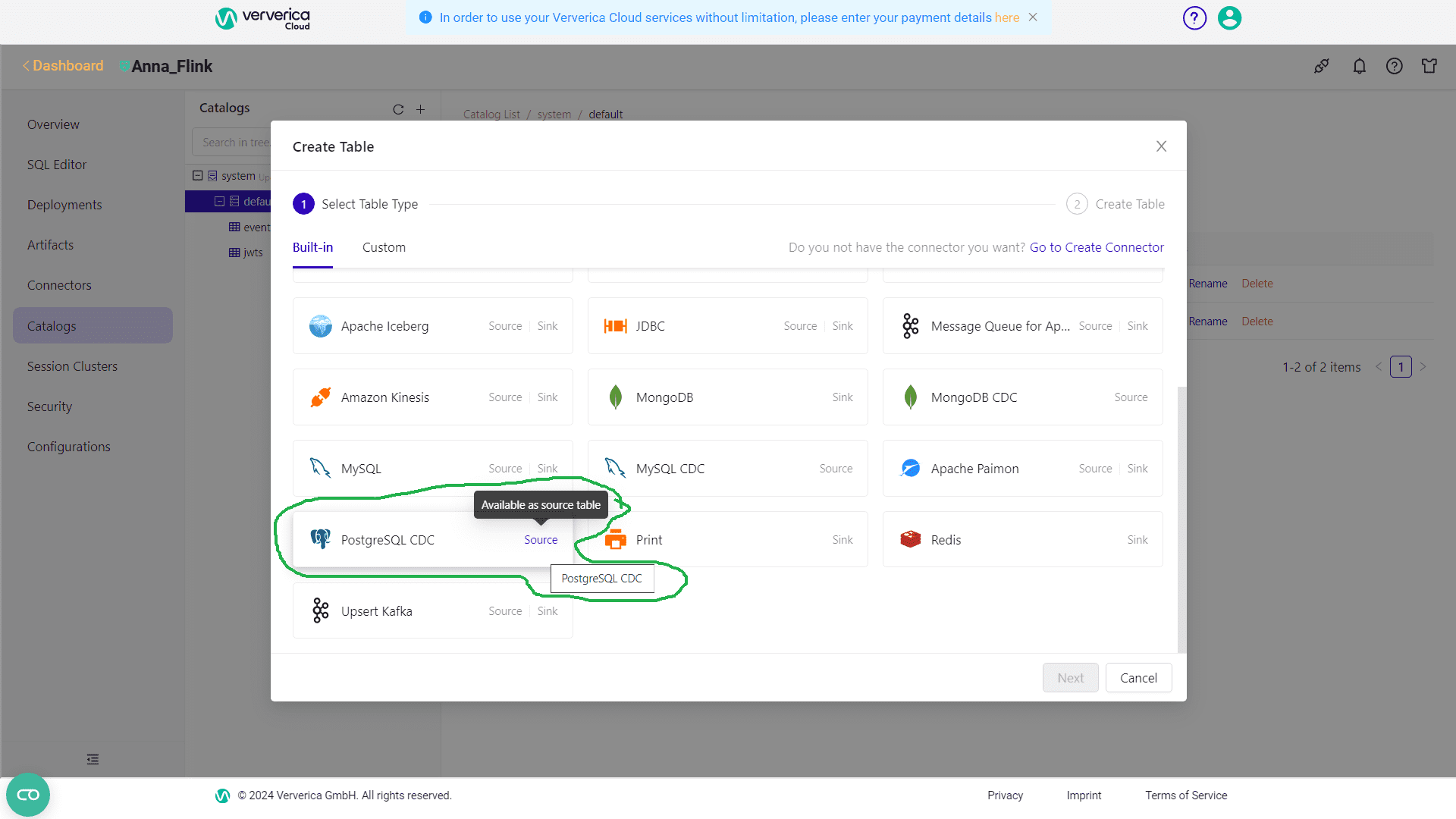1456x819 pixels.
Task: Open SQL Editor in sidebar
Action: 57,165
